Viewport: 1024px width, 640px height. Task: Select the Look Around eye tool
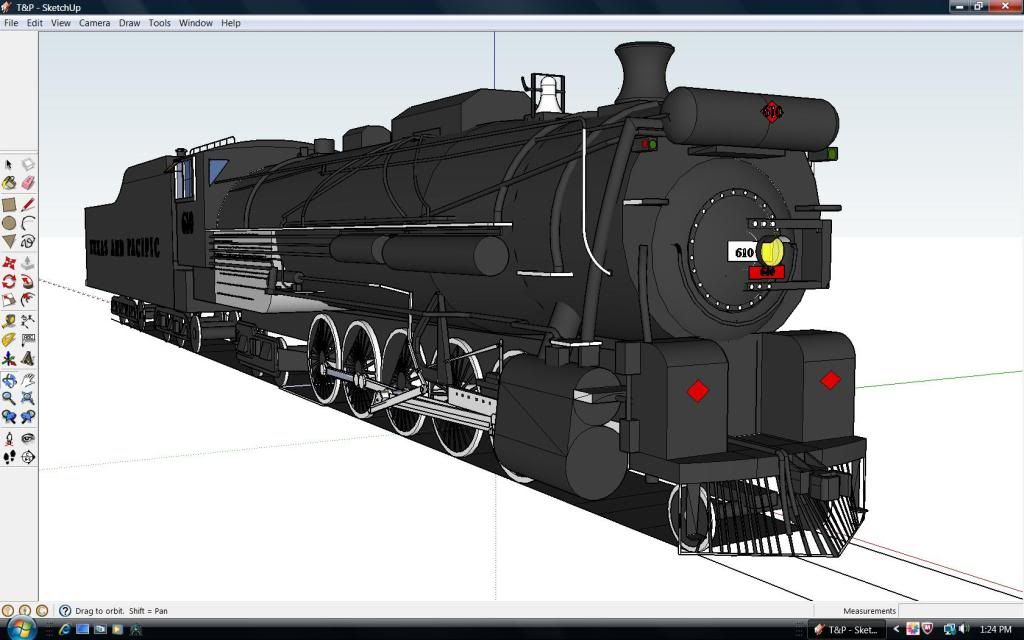tap(27, 439)
